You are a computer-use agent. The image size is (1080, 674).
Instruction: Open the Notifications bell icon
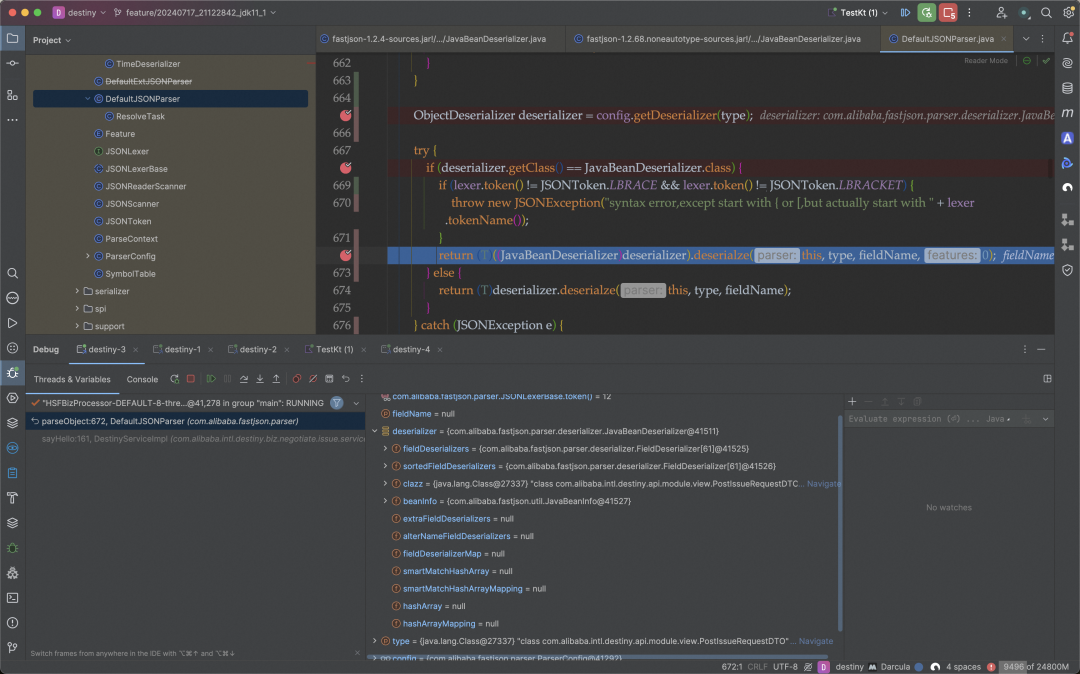[1067, 39]
